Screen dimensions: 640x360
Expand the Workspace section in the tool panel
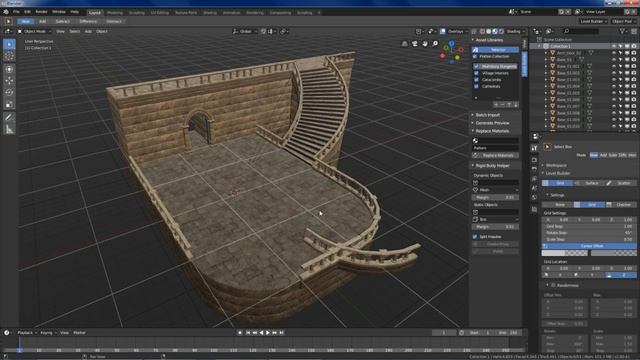pyautogui.click(x=556, y=165)
